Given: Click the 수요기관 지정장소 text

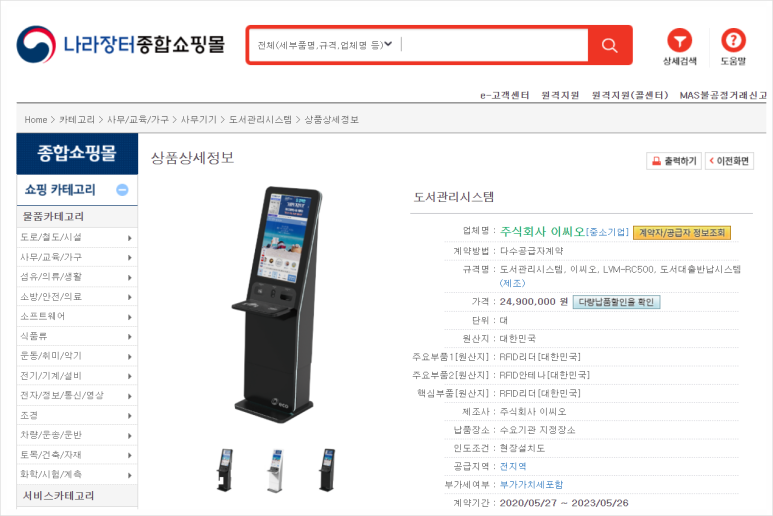Looking at the screenshot, I should click(x=537, y=430).
